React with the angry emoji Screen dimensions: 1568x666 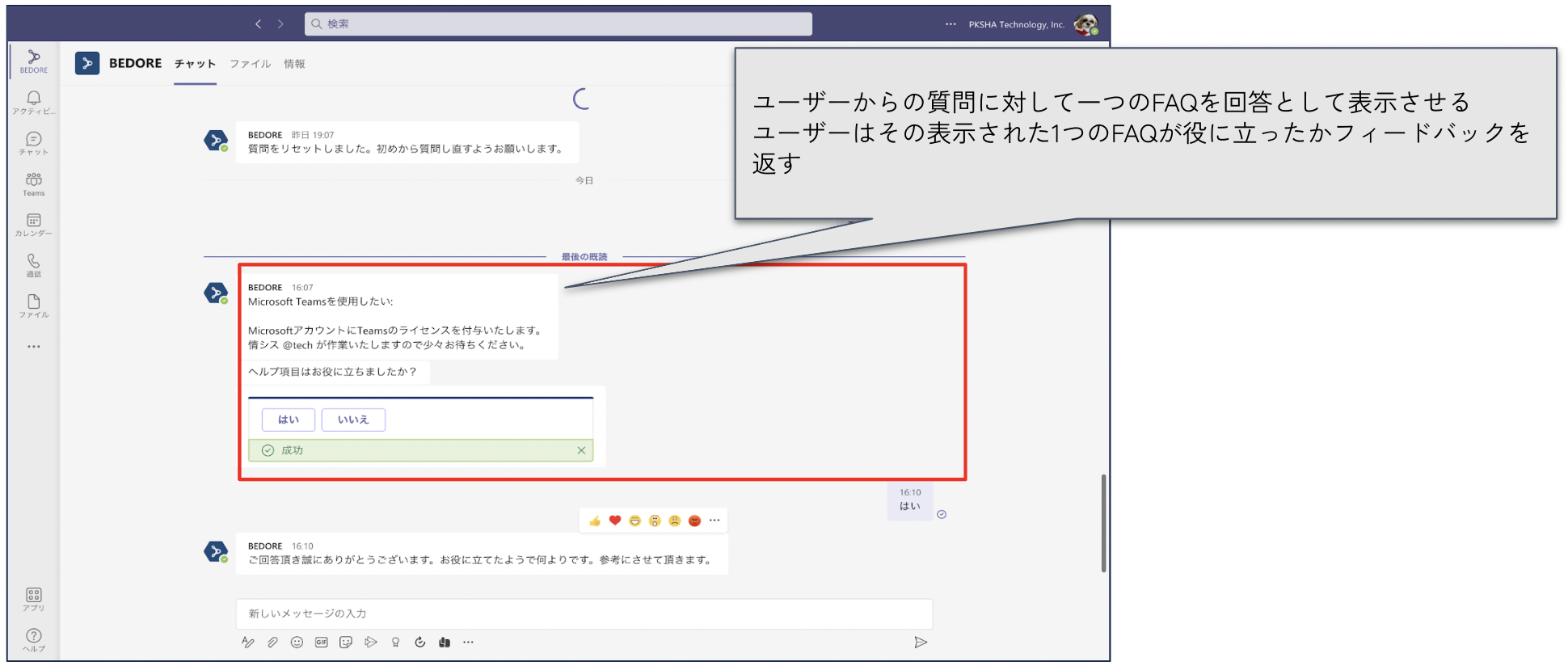[x=694, y=521]
